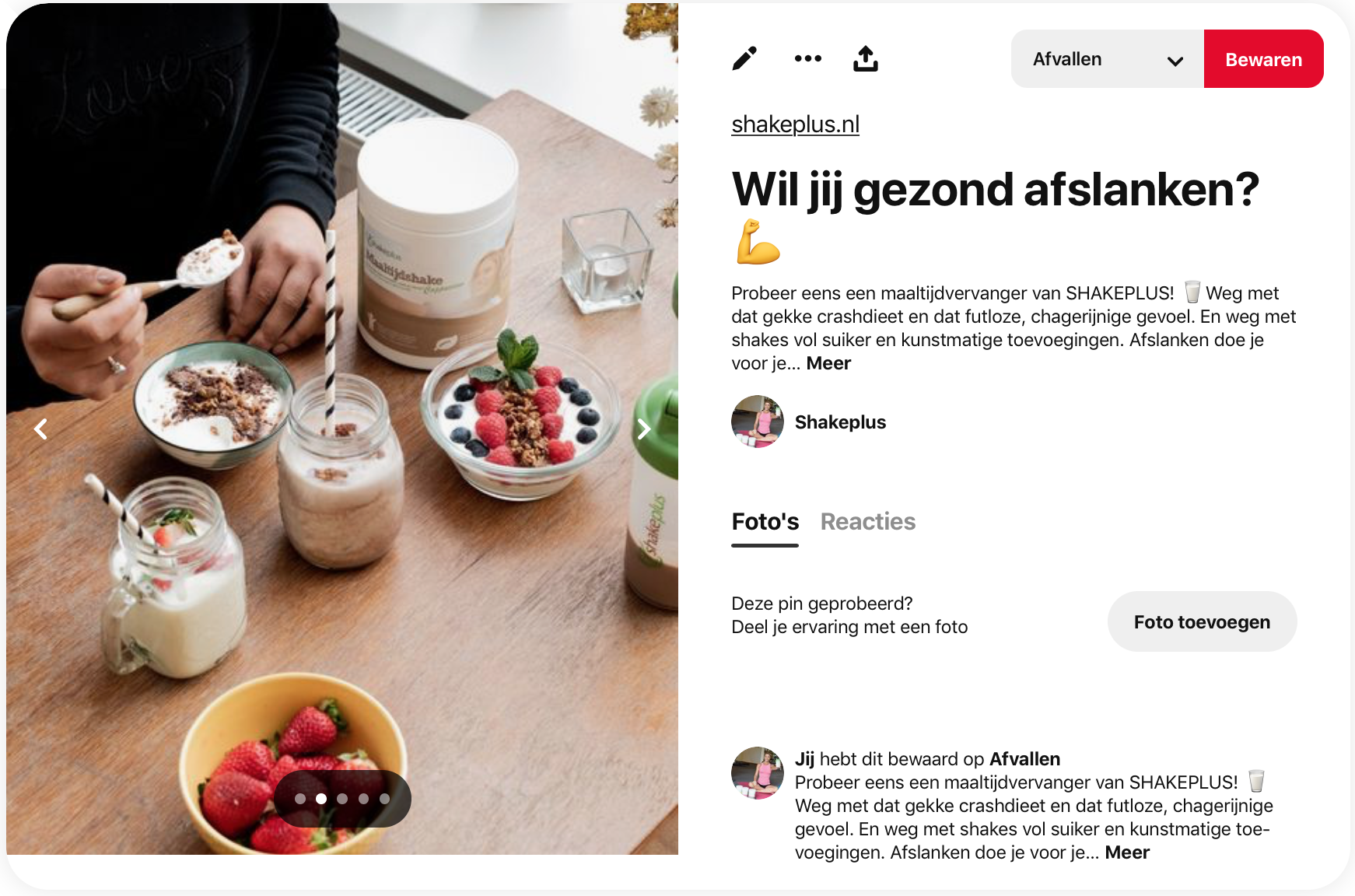Open the shakeplus.nl link
This screenshot has height=896, width=1355.
coord(796,124)
